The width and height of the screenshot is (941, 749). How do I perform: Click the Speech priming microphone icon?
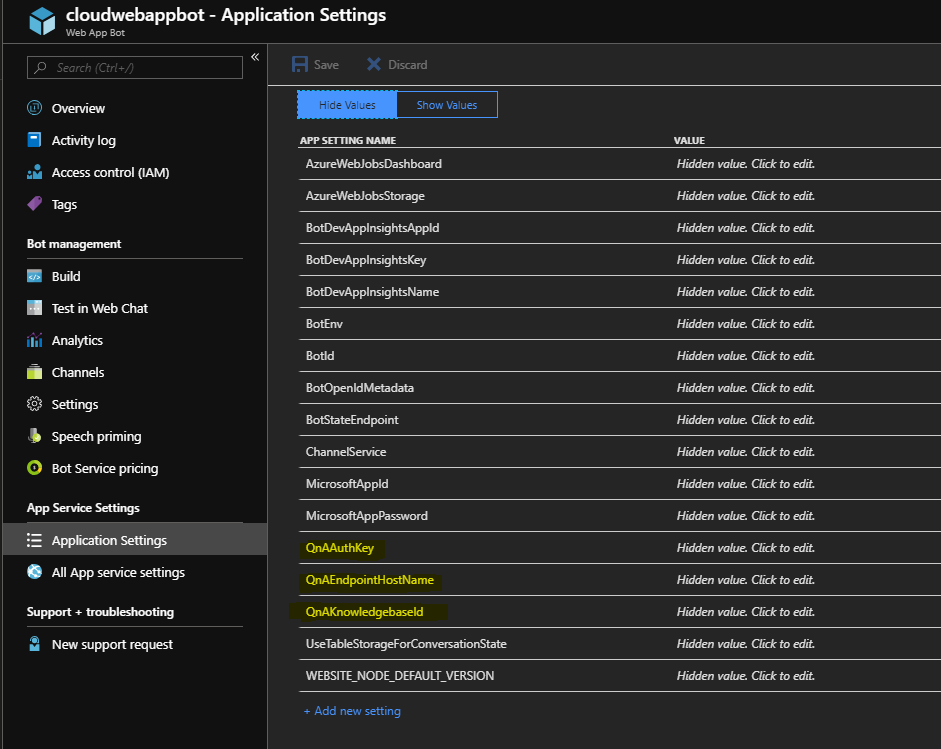[x=34, y=436]
